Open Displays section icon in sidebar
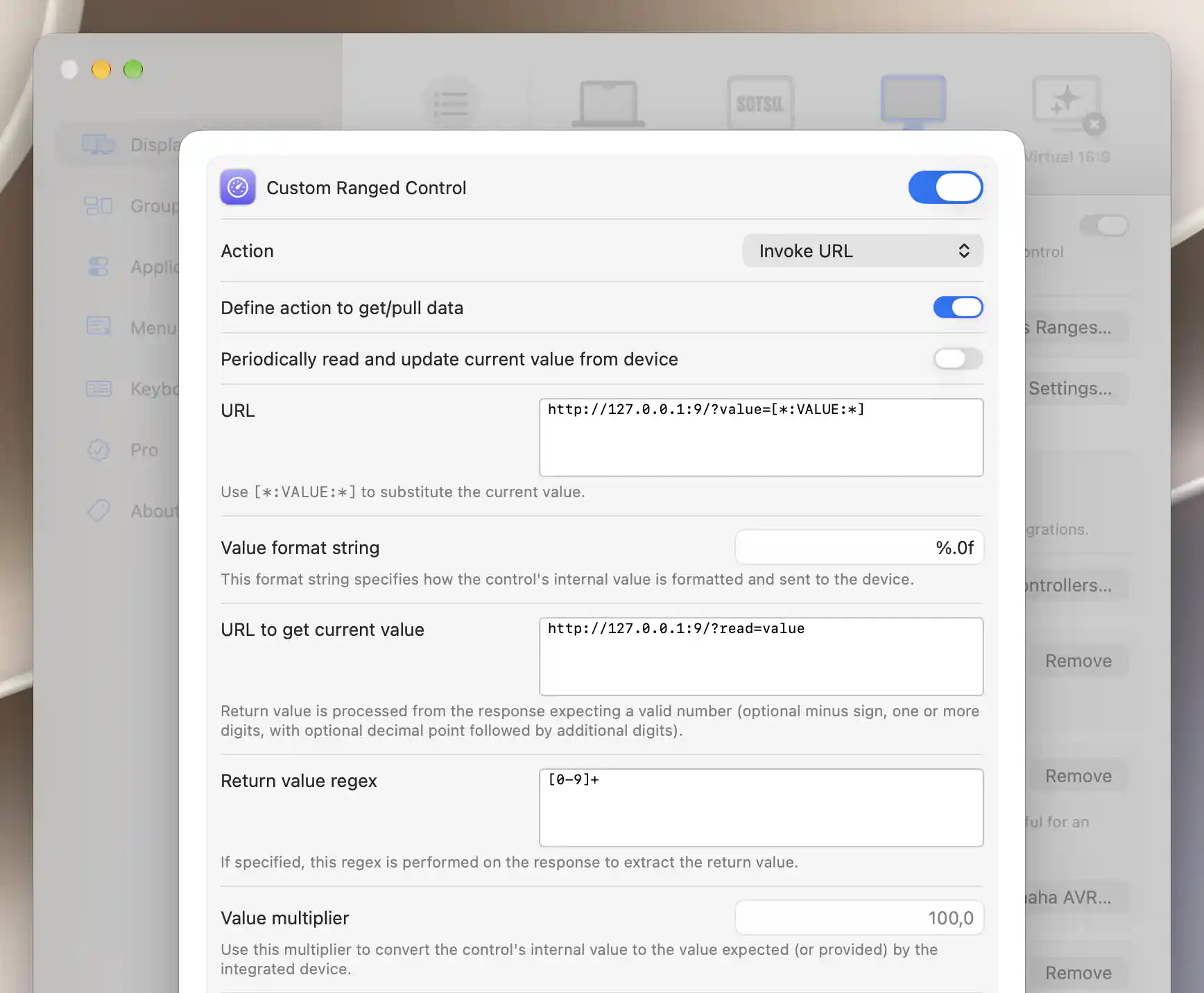 98,145
